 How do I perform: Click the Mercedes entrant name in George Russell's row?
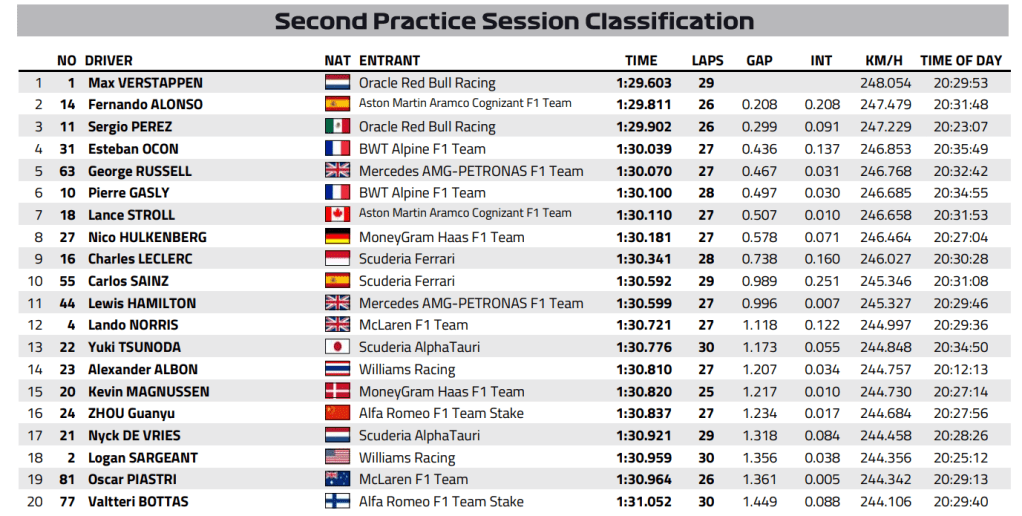tap(470, 171)
